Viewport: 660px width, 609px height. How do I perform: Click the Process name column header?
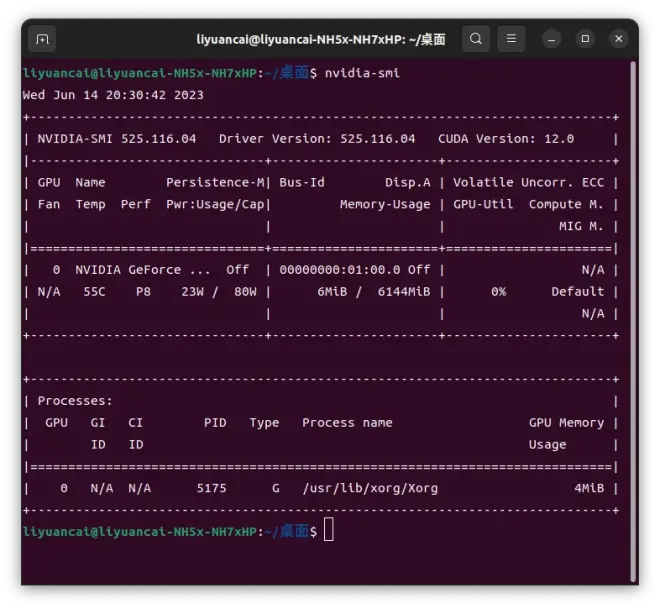pos(347,423)
